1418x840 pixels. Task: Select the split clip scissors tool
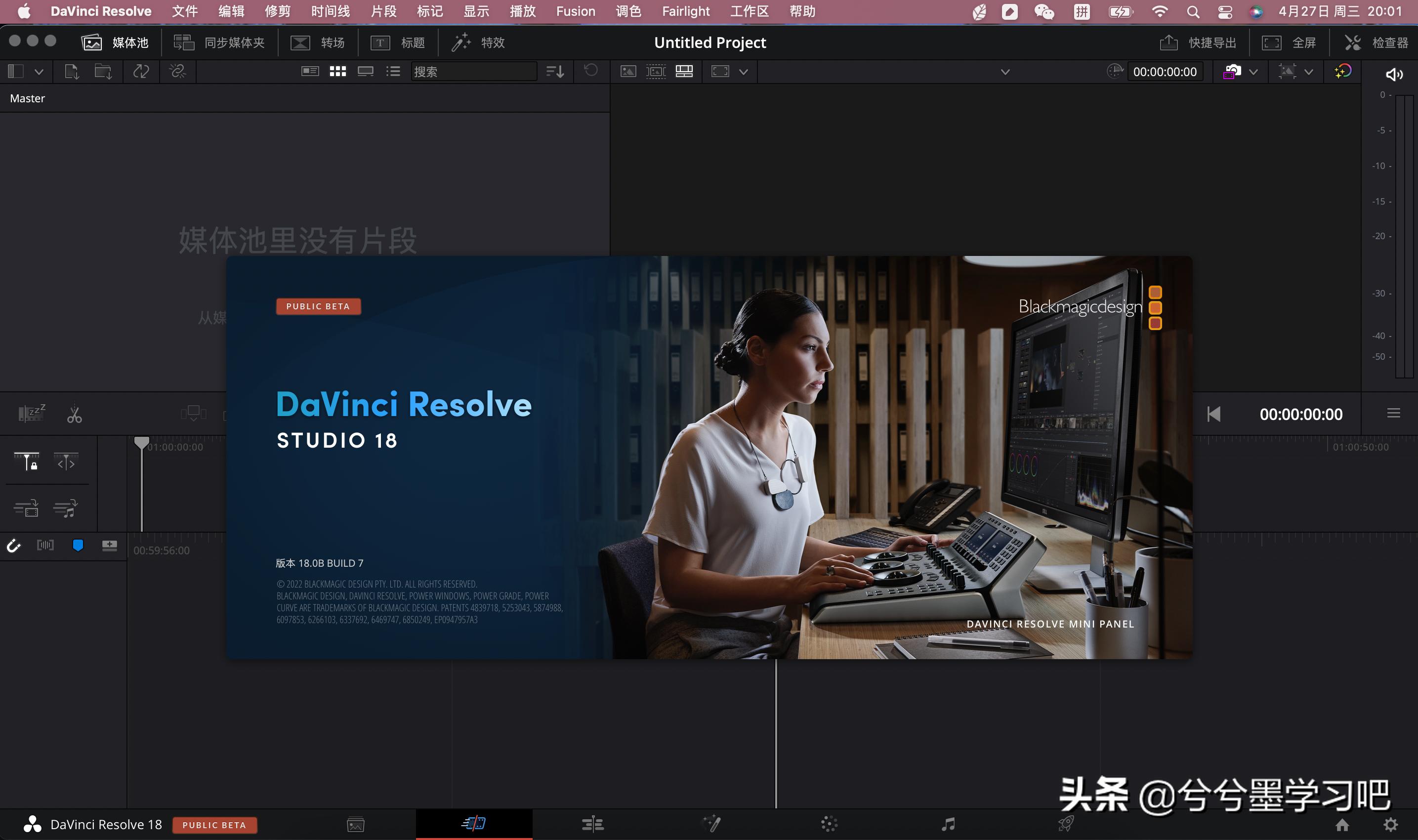[74, 415]
